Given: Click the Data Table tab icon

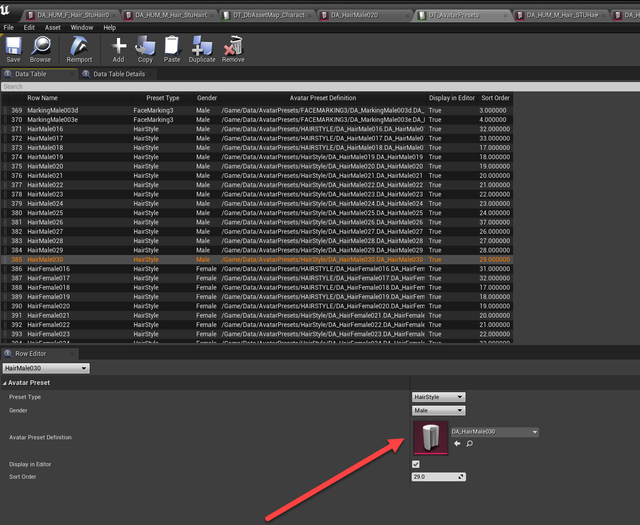Looking at the screenshot, I should click(8, 74).
